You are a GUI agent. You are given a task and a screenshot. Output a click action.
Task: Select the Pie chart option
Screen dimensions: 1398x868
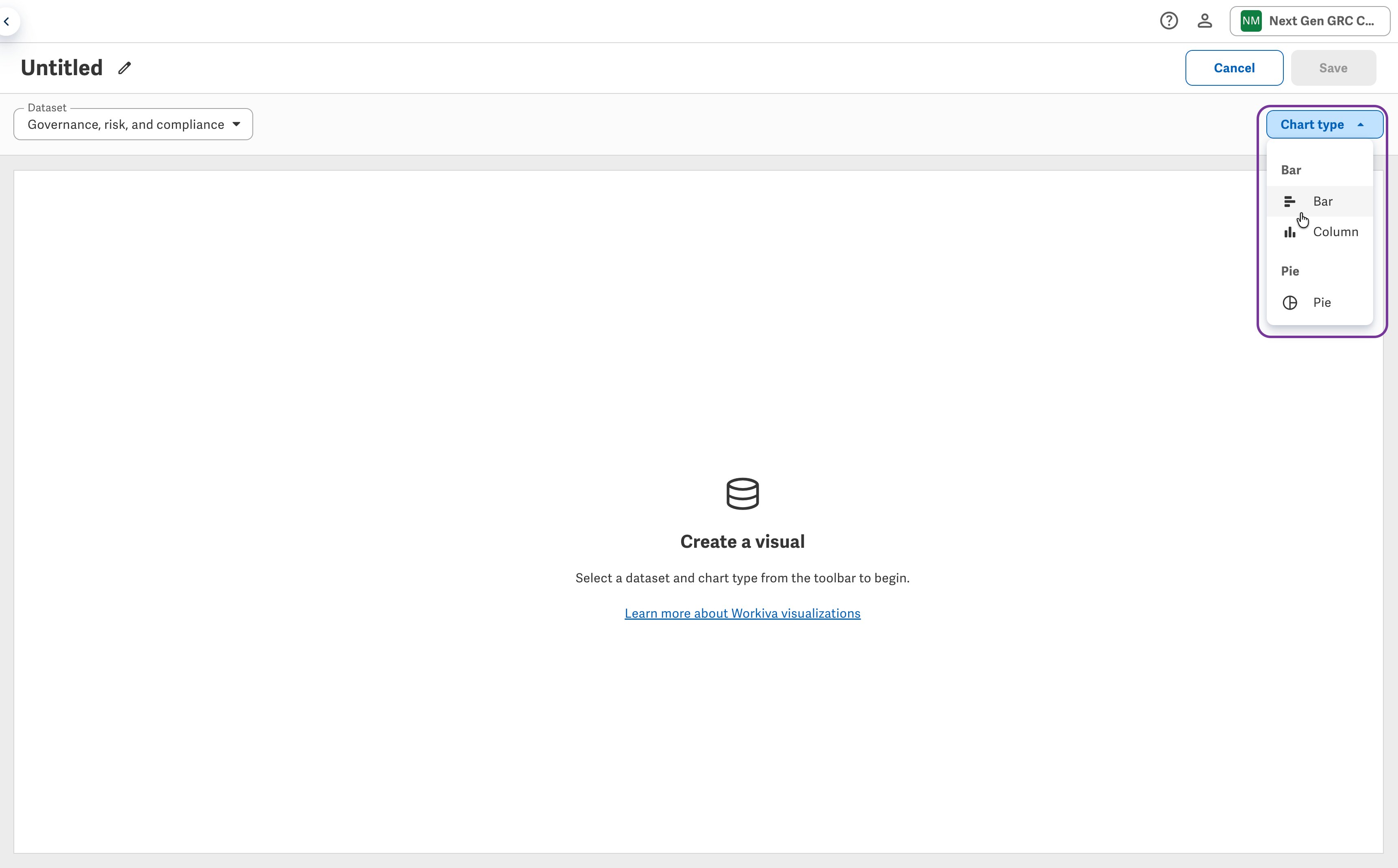1319,302
